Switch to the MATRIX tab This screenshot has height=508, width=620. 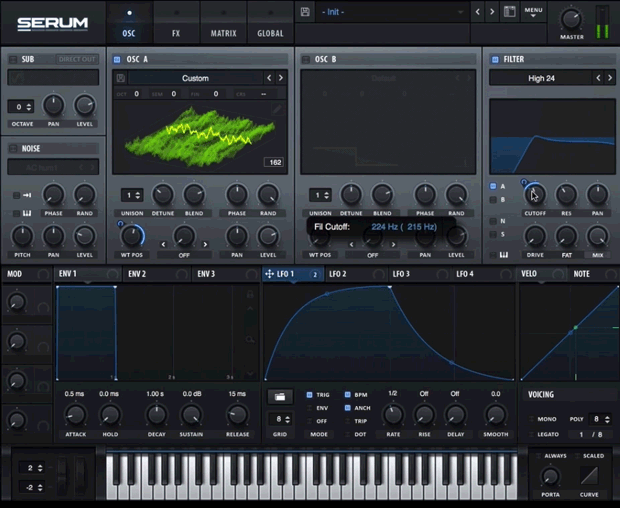[223, 24]
